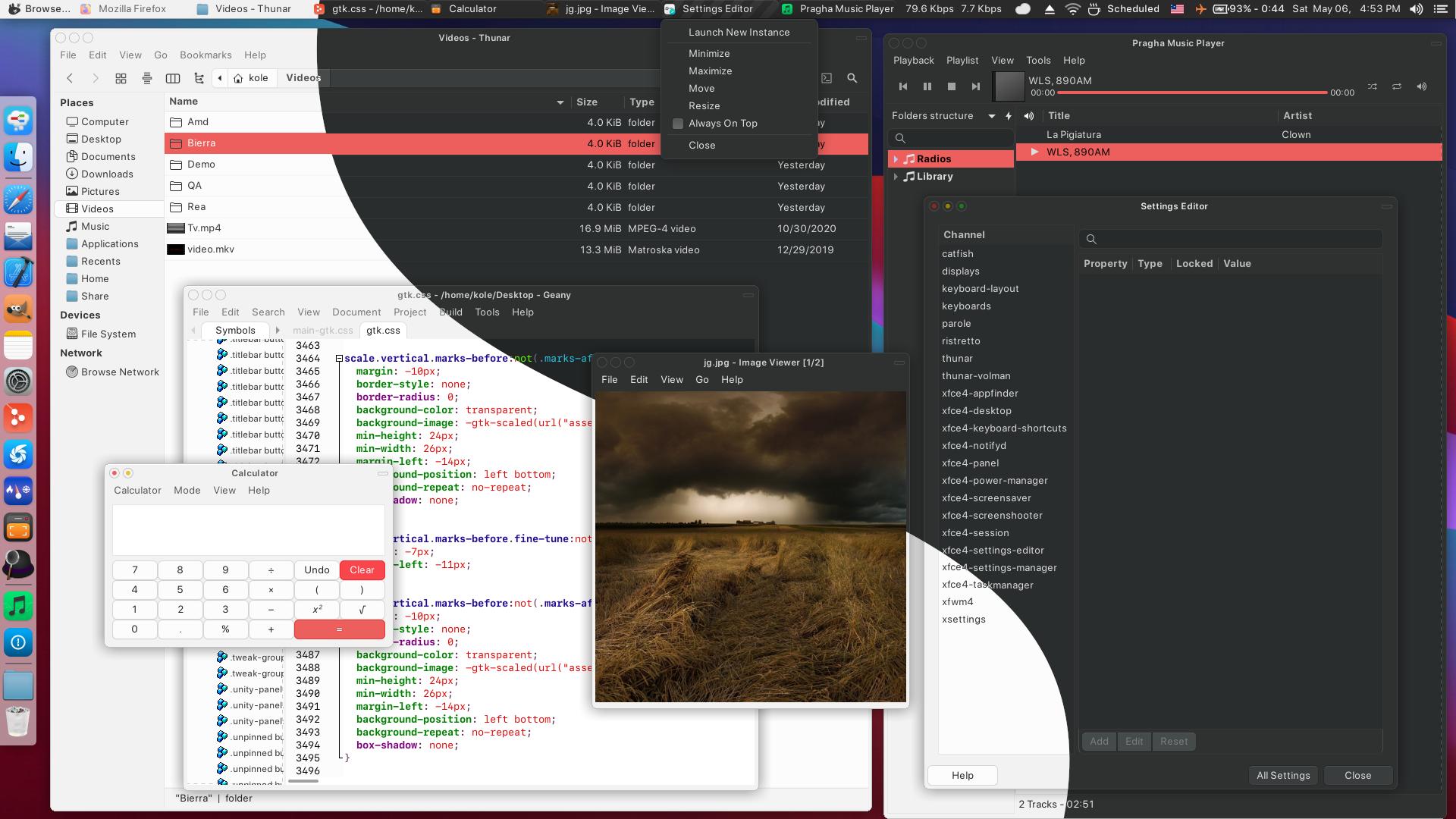This screenshot has width=1456, height=819.
Task: Toggle repeat mode in Pragha
Action: (x=1397, y=87)
